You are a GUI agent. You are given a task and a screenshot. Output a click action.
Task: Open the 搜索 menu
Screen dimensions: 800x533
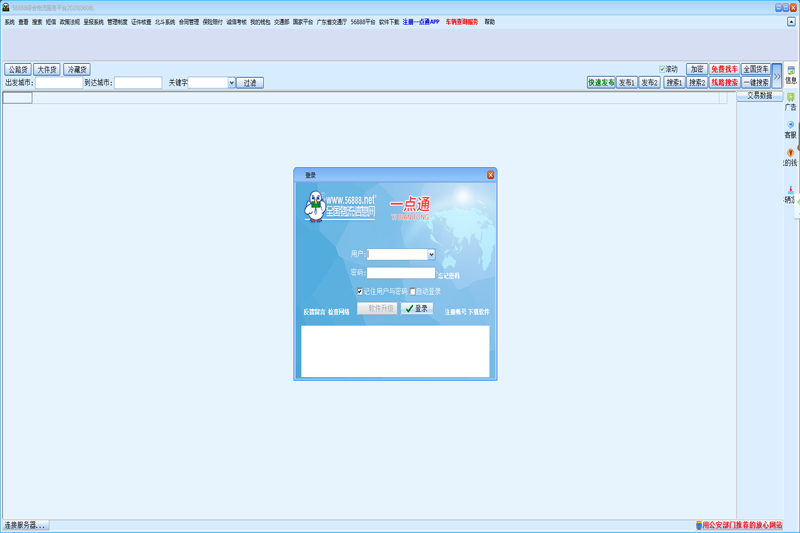click(x=37, y=22)
